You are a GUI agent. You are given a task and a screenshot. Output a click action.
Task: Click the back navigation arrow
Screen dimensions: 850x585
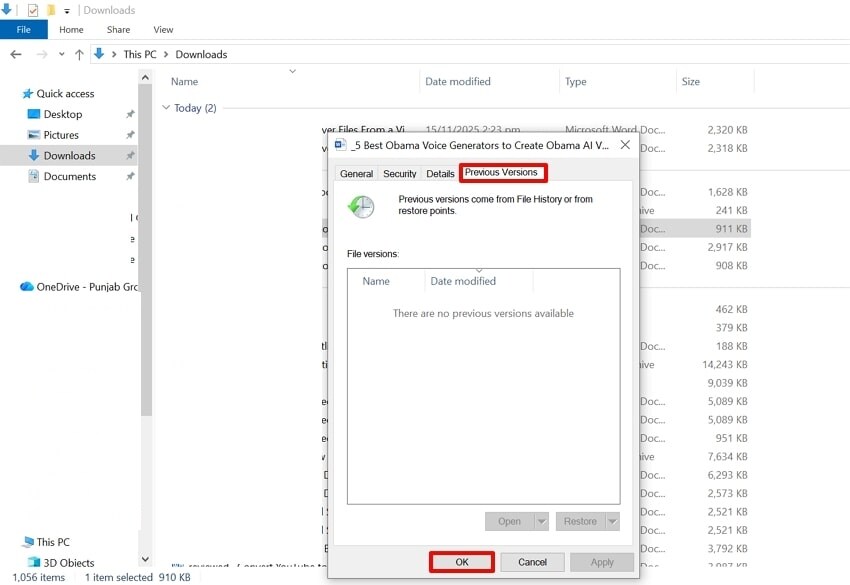coord(16,53)
